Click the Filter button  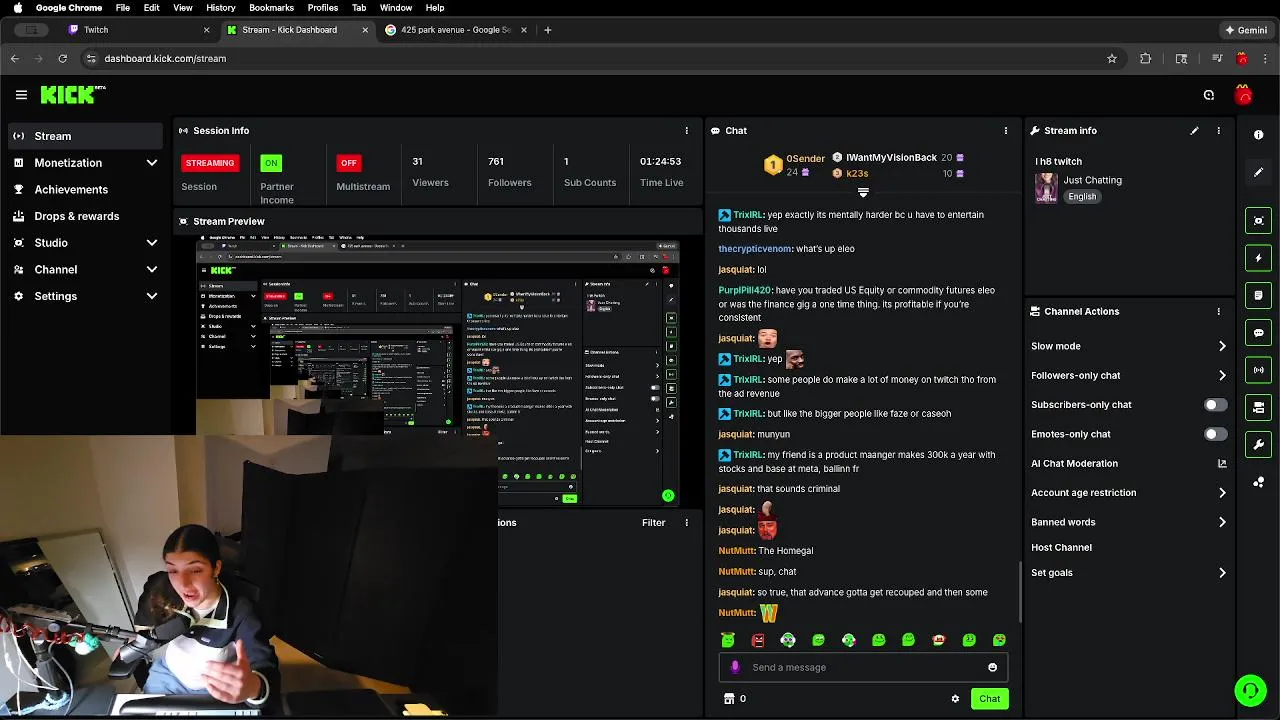pyautogui.click(x=653, y=523)
